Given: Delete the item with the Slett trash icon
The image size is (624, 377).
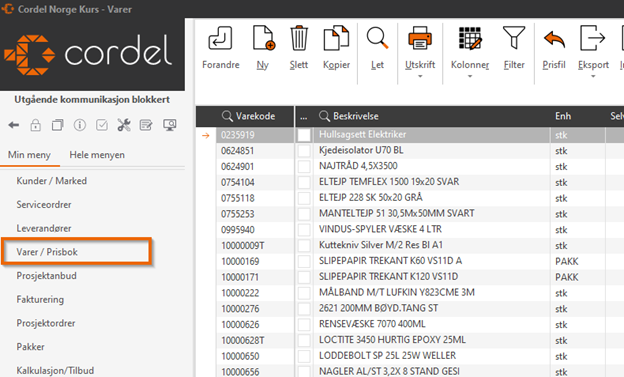Looking at the screenshot, I should pos(298,39).
